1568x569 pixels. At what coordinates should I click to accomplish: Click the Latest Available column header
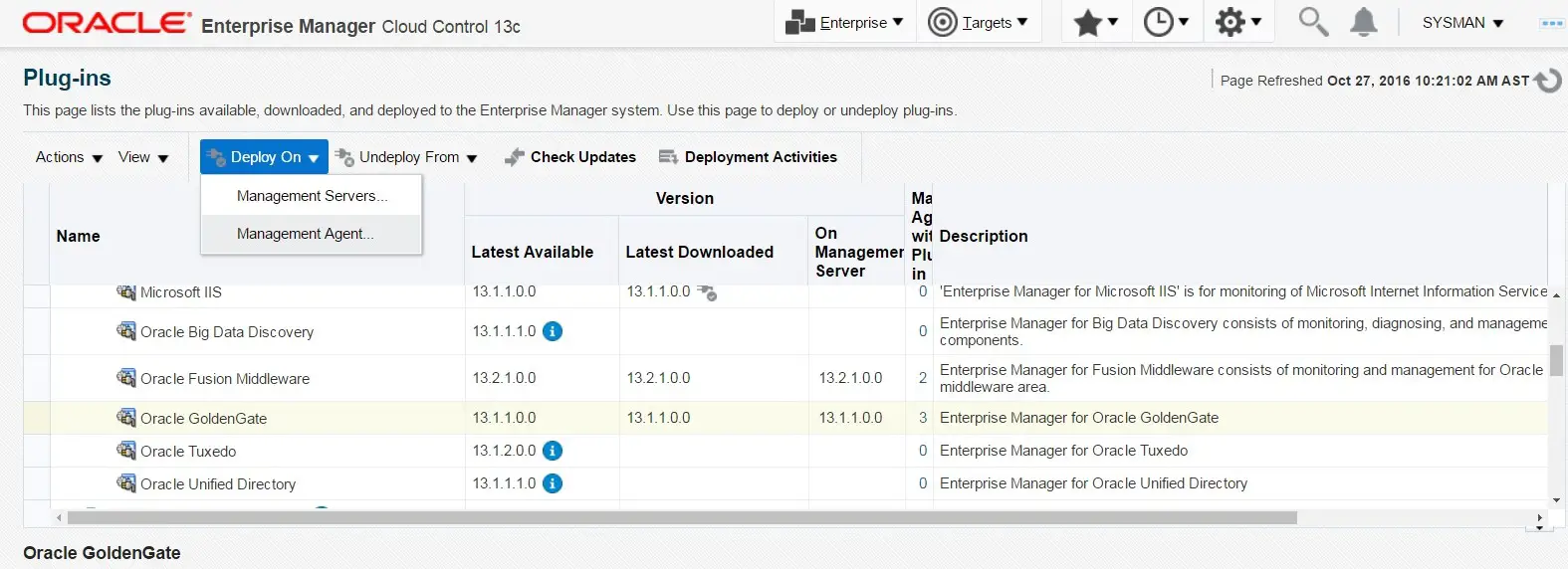(x=533, y=252)
